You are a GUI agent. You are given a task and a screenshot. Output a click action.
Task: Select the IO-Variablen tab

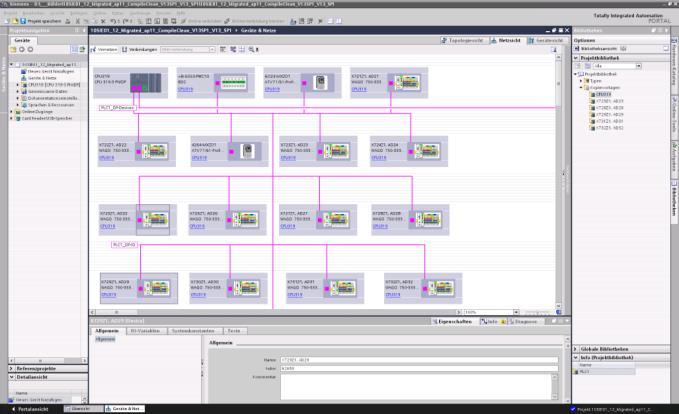click(x=145, y=330)
